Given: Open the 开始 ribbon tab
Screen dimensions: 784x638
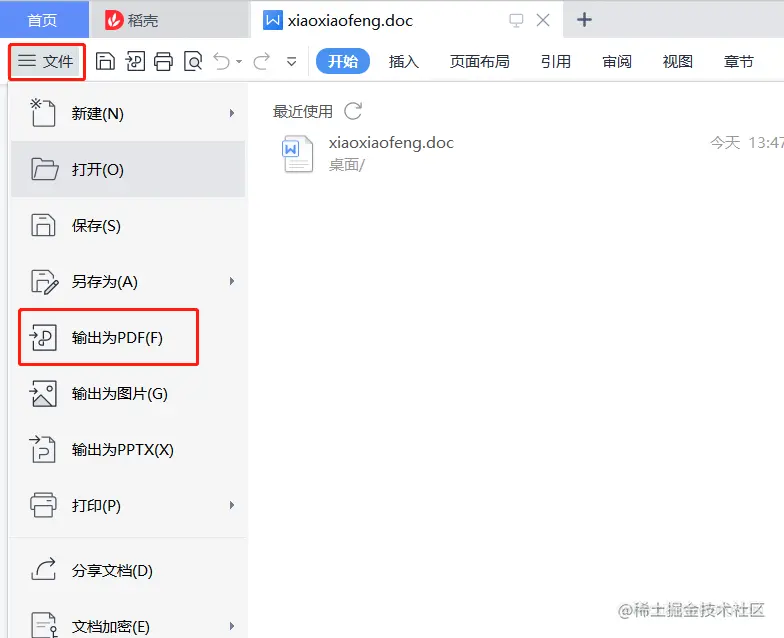Looking at the screenshot, I should coord(343,62).
